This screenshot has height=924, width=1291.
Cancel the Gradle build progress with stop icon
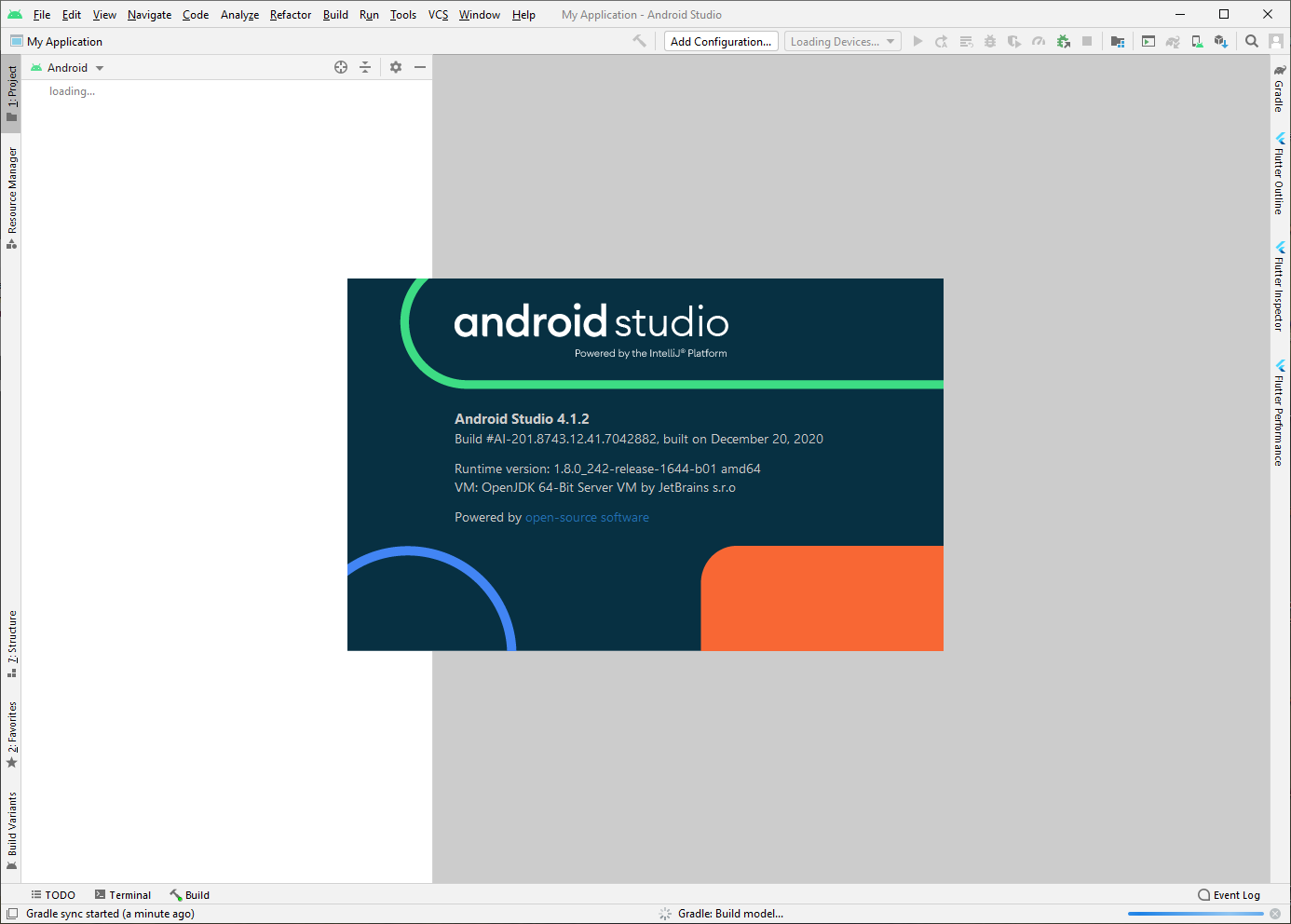click(1275, 914)
